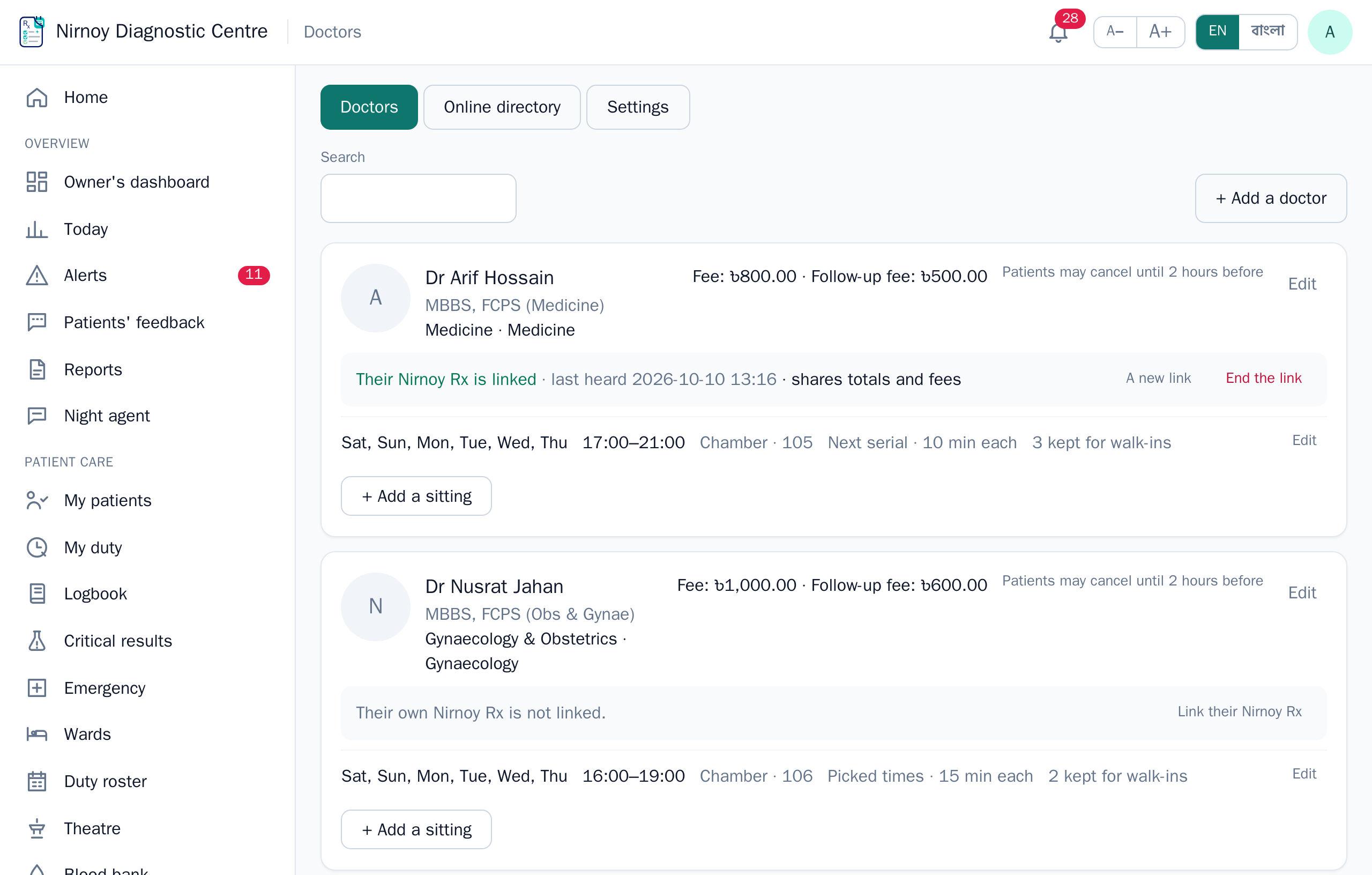Open the Logbook icon
Viewport: 1372px width, 875px height.
pyautogui.click(x=37, y=594)
